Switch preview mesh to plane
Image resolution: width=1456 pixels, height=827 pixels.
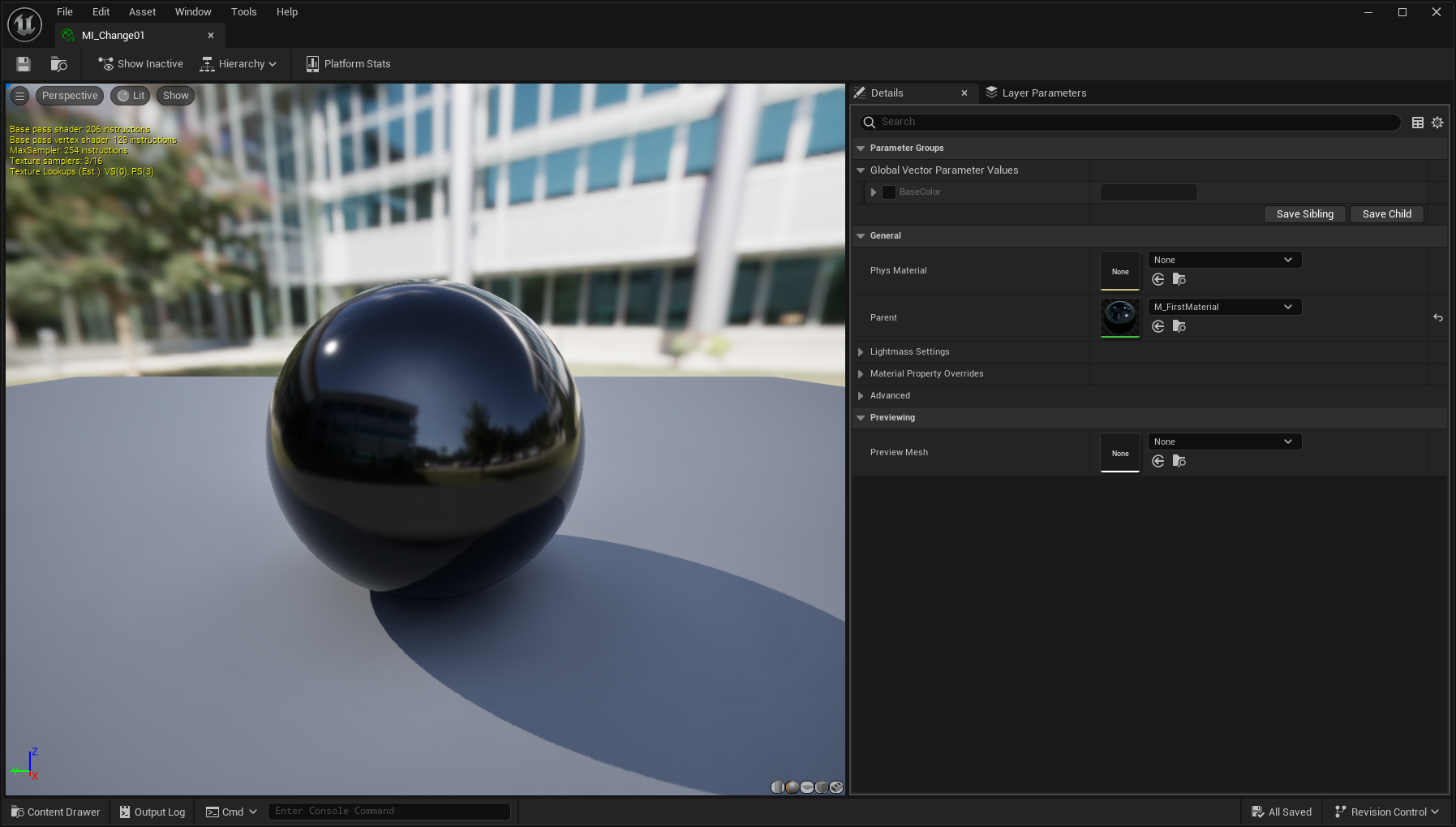point(807,787)
